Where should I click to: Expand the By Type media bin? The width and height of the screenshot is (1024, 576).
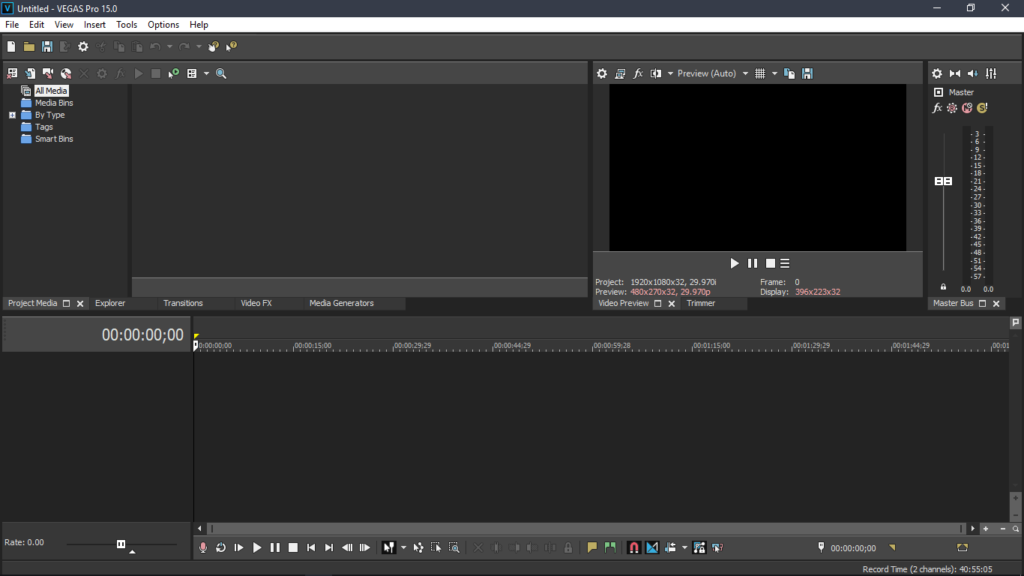(x=10, y=114)
